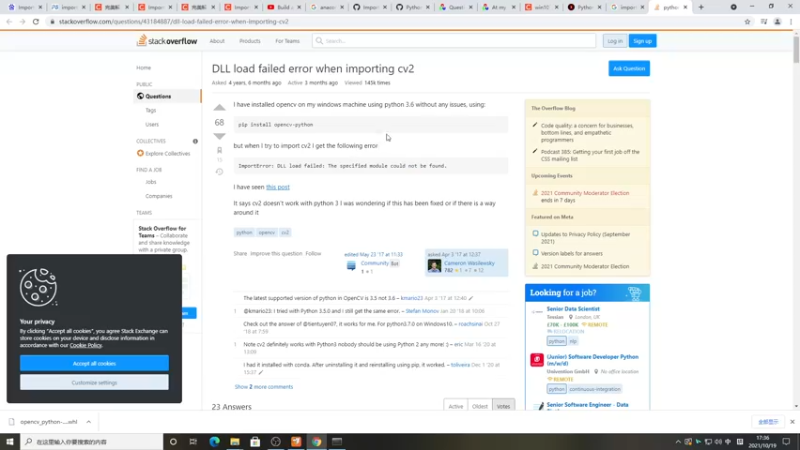800x450 pixels.
Task: Sort answers by Oldest
Action: coord(480,406)
